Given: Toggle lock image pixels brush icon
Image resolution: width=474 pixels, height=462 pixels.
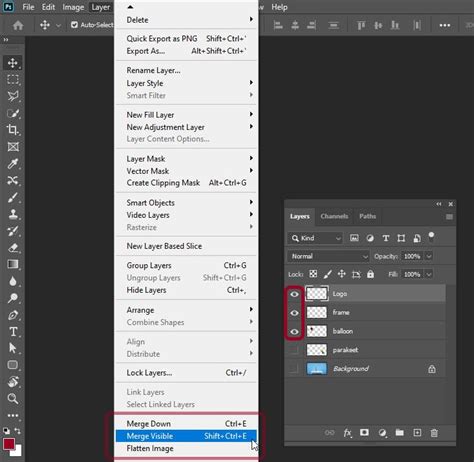Looking at the screenshot, I should (328, 274).
